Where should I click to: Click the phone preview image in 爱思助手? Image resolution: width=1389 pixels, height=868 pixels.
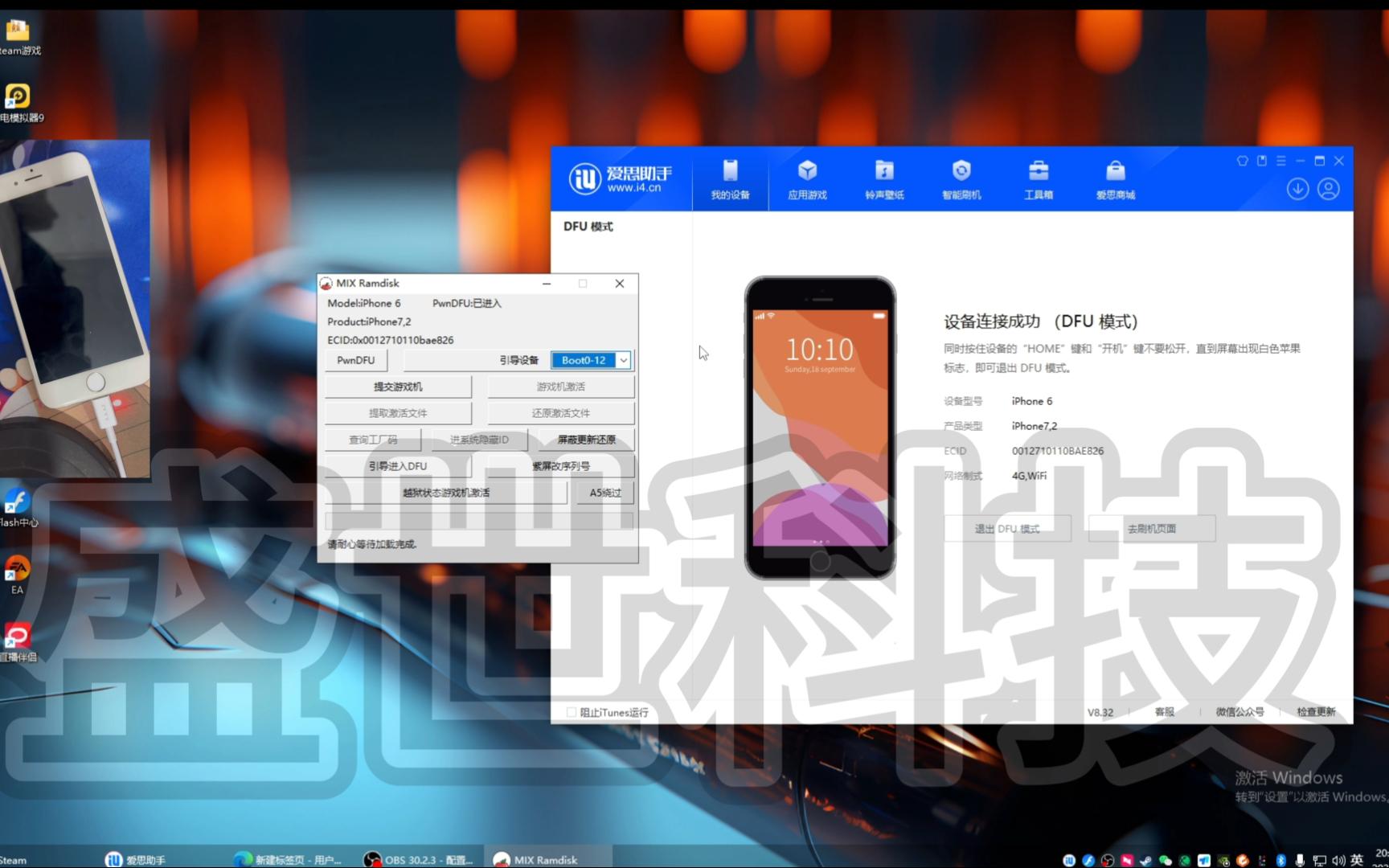820,428
